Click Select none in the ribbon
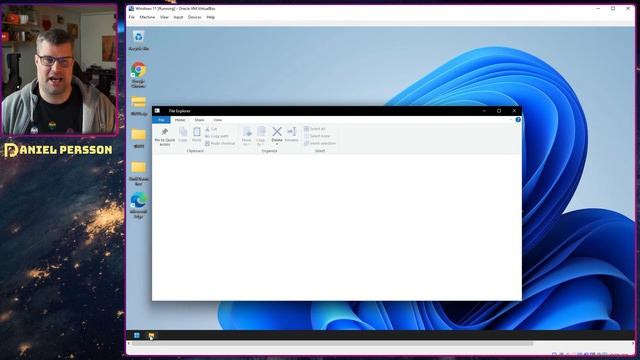This screenshot has width=640, height=360. pos(317,136)
